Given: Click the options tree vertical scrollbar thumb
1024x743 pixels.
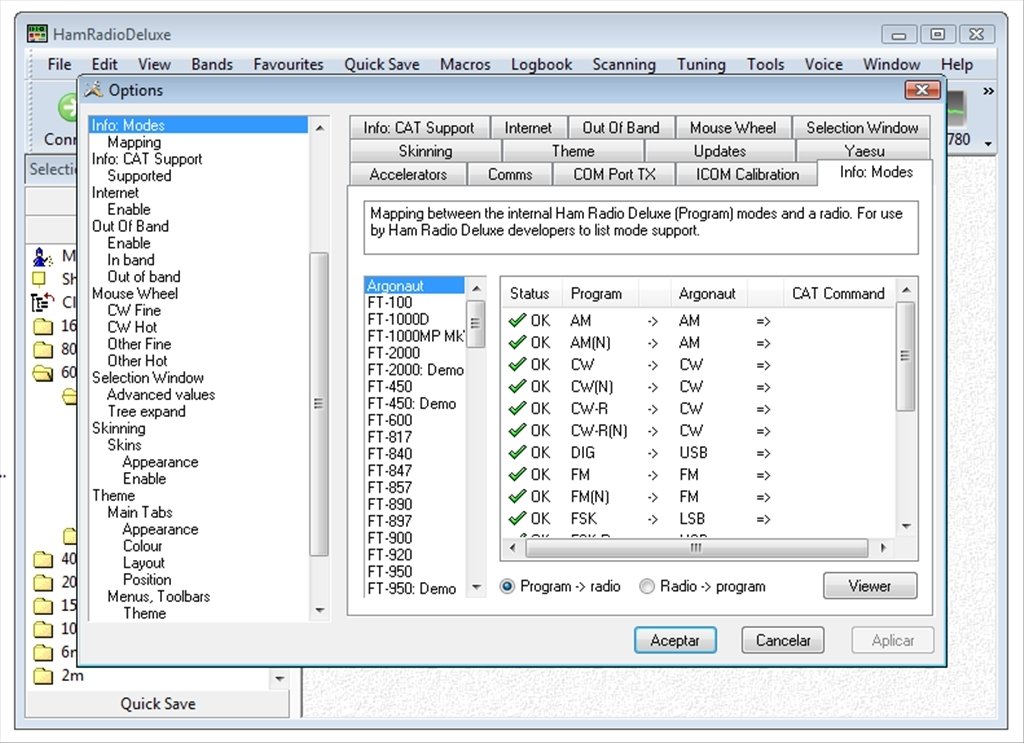Looking at the screenshot, I should click(x=319, y=404).
